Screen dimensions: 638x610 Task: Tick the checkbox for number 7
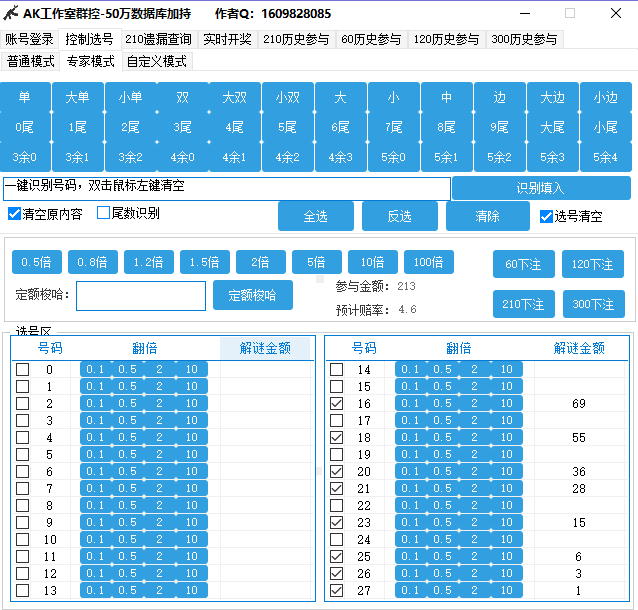pyautogui.click(x=23, y=489)
